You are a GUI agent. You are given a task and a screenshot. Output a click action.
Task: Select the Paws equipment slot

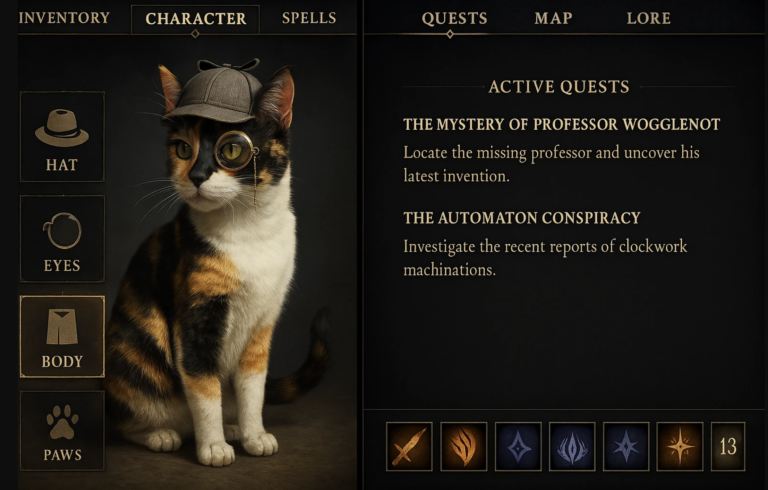point(62,431)
